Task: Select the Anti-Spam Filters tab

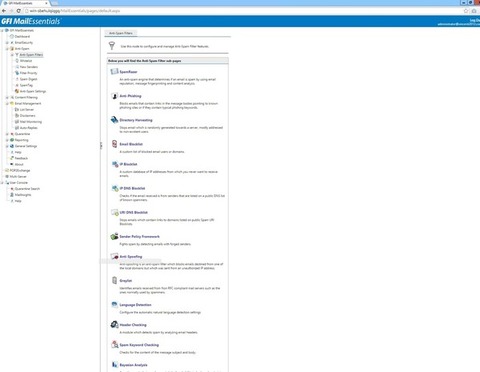Action: coord(121,33)
